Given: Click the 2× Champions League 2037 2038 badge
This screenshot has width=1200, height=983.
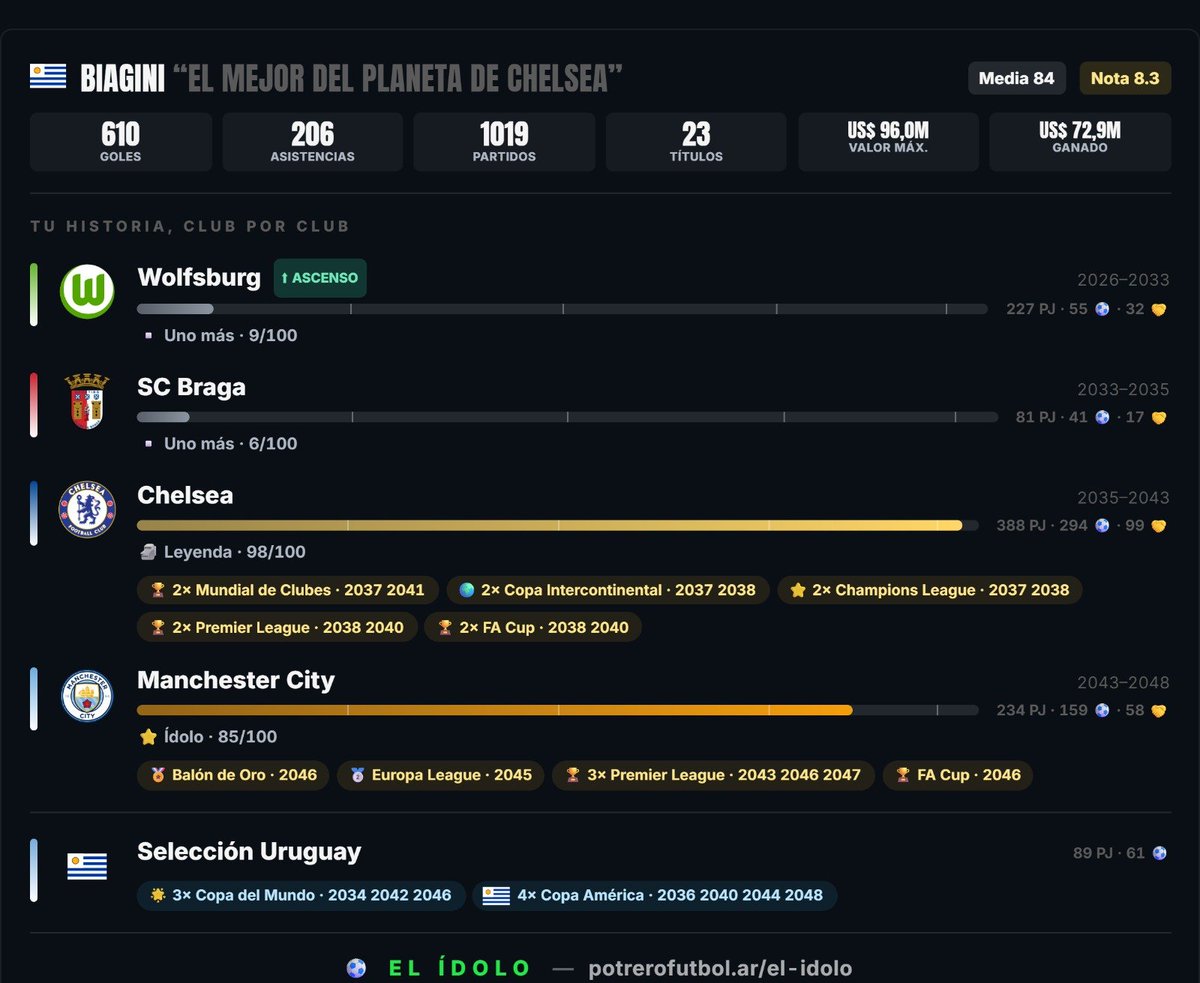Looking at the screenshot, I should pos(930,590).
